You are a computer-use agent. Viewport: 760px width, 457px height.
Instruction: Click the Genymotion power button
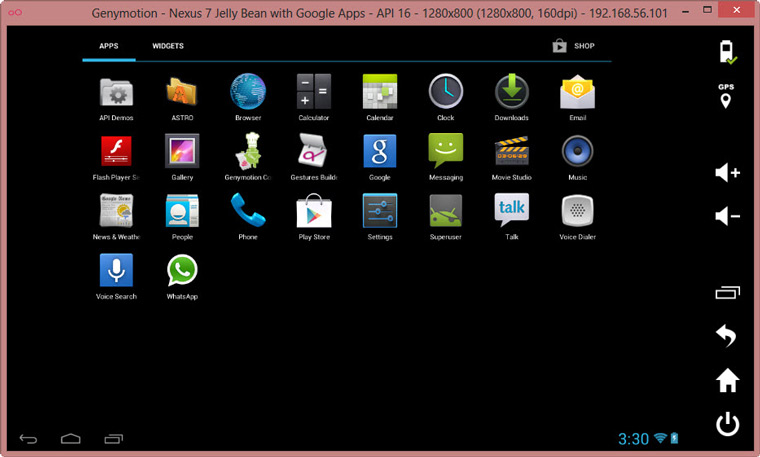click(x=728, y=424)
